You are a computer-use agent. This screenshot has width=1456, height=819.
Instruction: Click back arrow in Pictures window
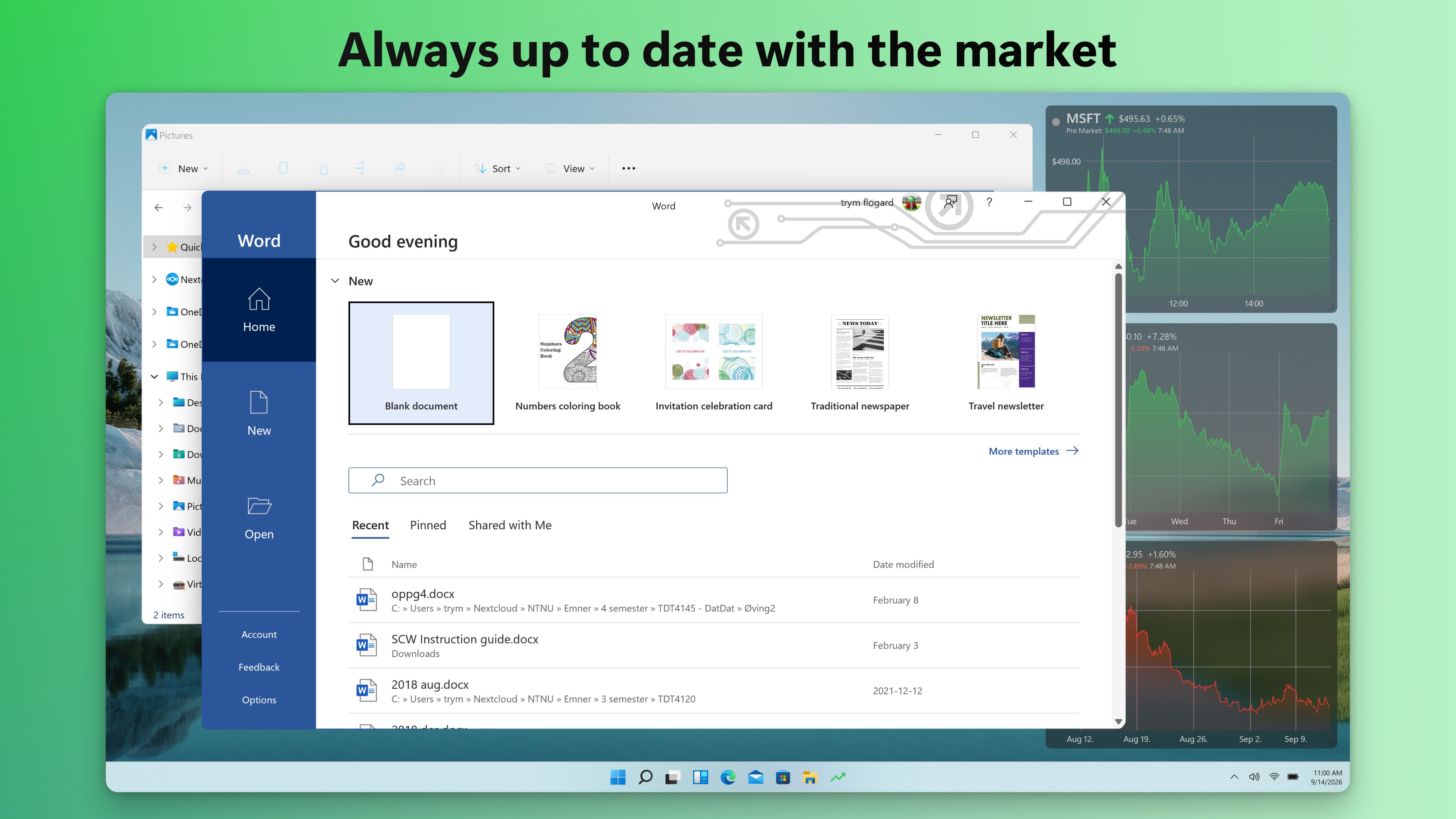(158, 208)
